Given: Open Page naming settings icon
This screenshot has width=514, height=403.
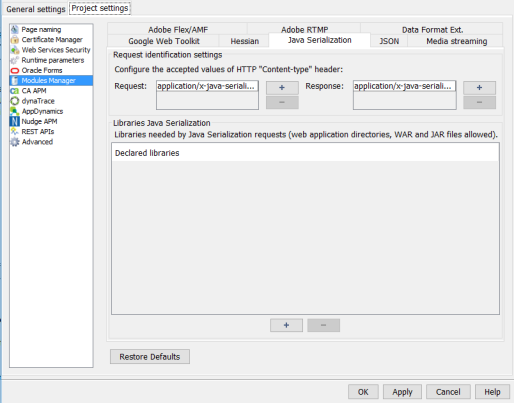Looking at the screenshot, I should click(x=15, y=29).
